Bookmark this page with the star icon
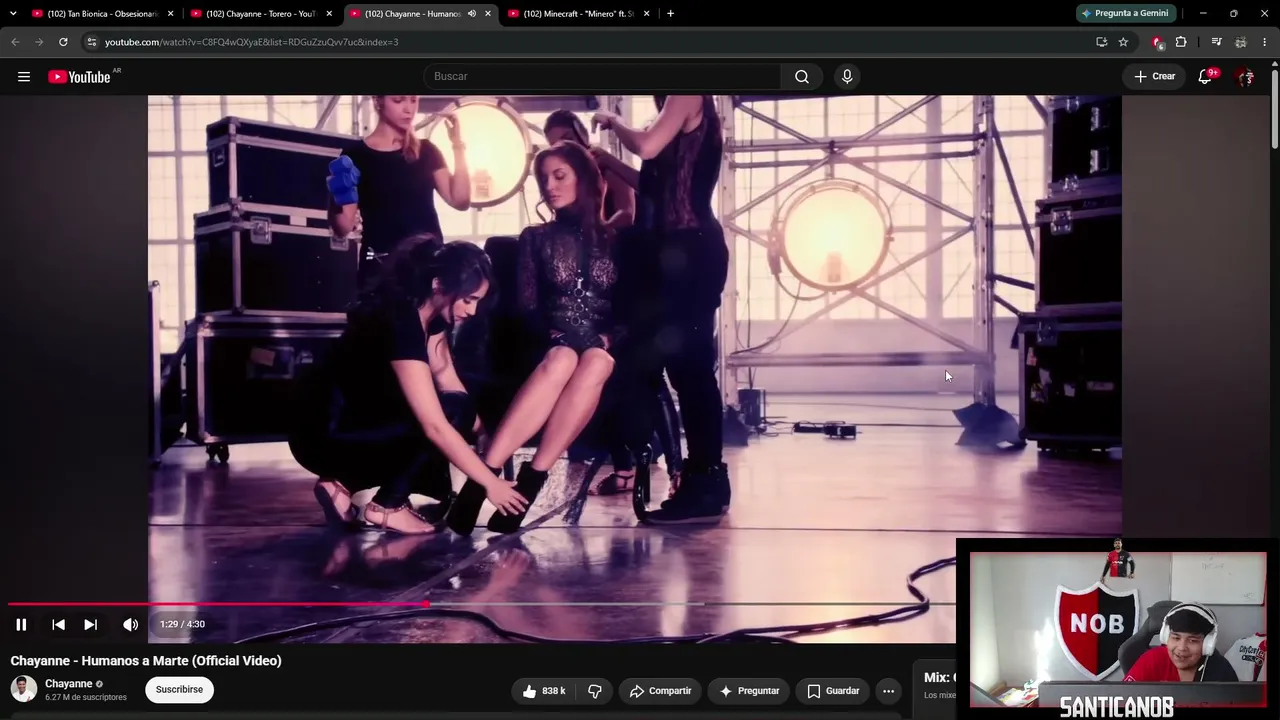The width and height of the screenshot is (1280, 720). pyautogui.click(x=1123, y=42)
